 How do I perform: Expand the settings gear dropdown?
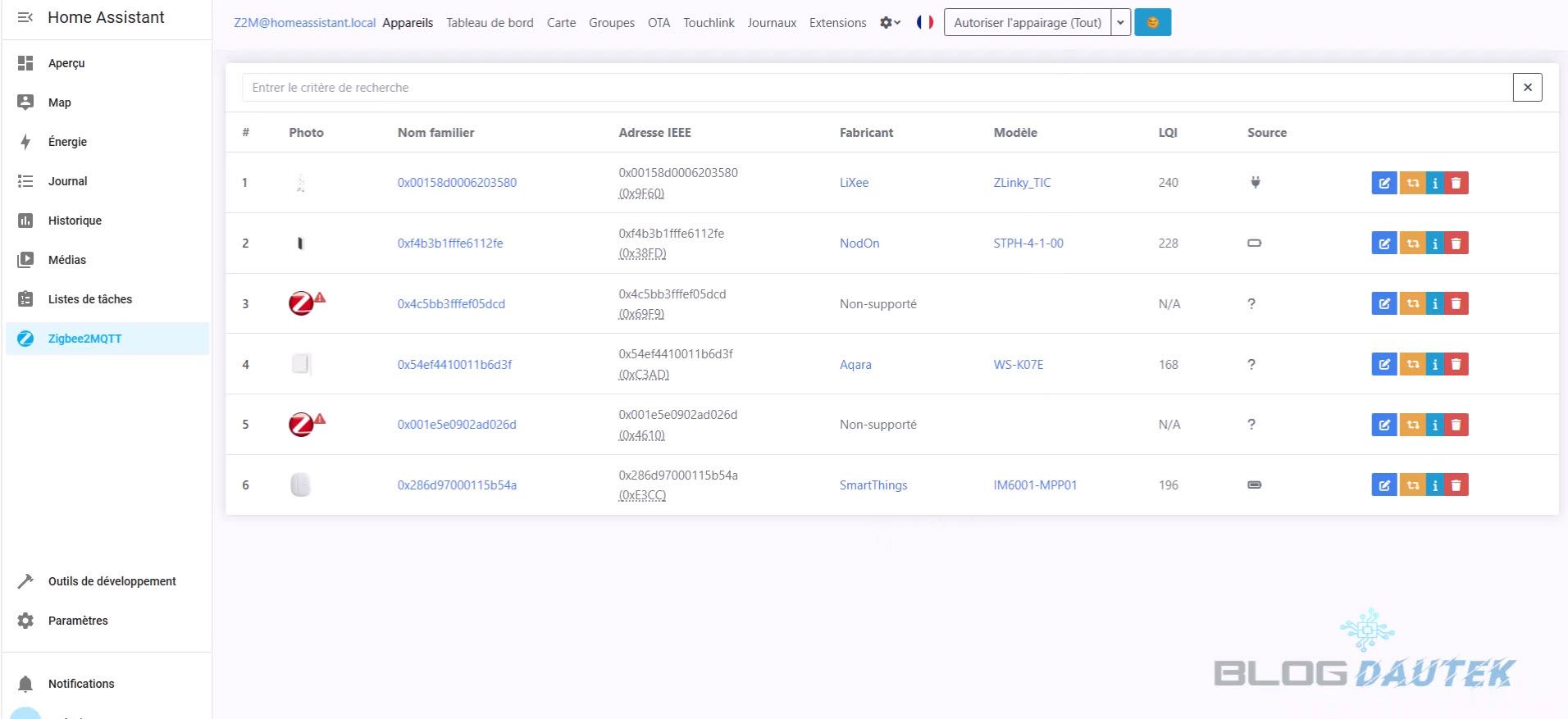pos(890,23)
